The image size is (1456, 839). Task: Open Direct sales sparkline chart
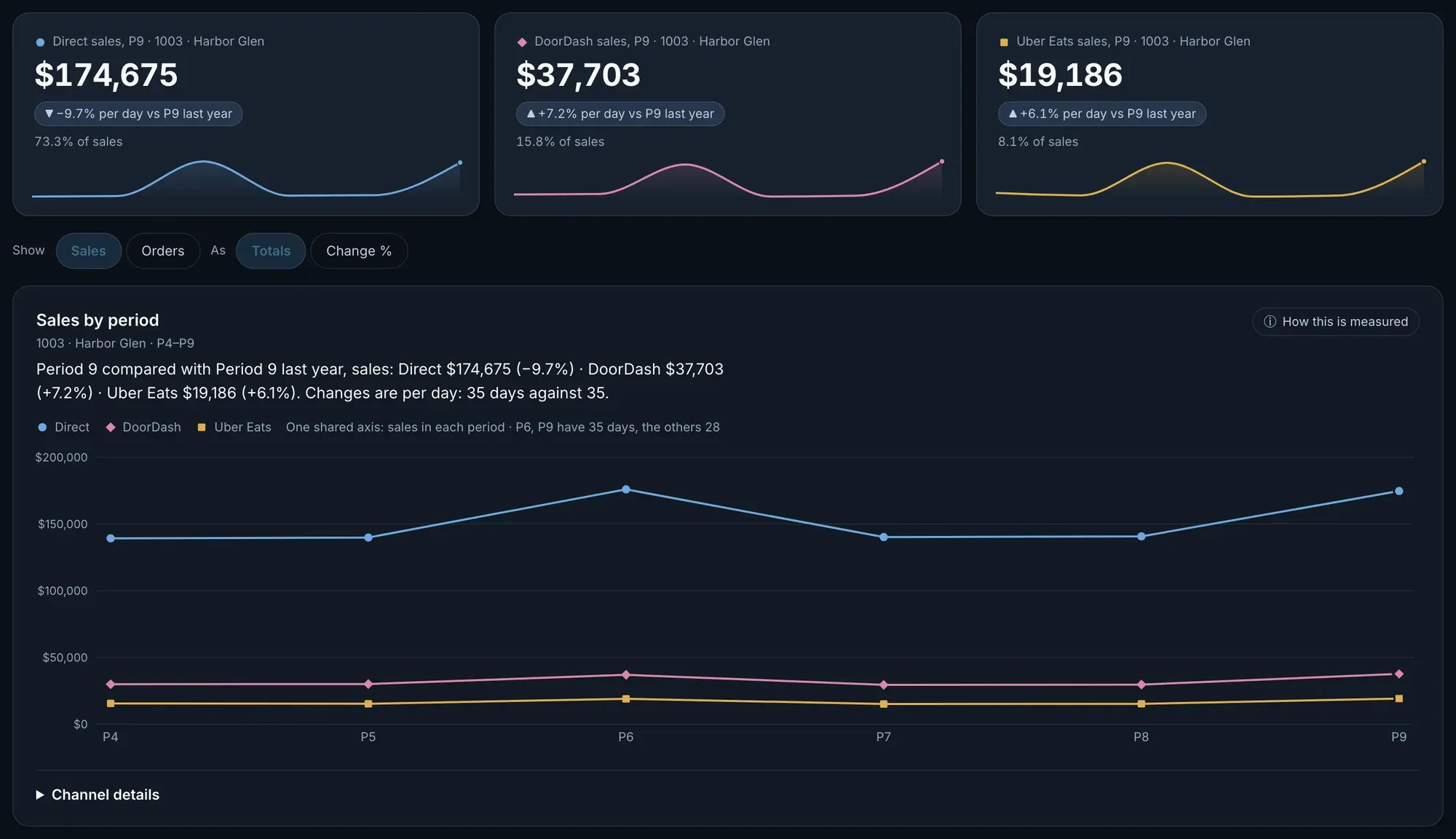[246, 178]
